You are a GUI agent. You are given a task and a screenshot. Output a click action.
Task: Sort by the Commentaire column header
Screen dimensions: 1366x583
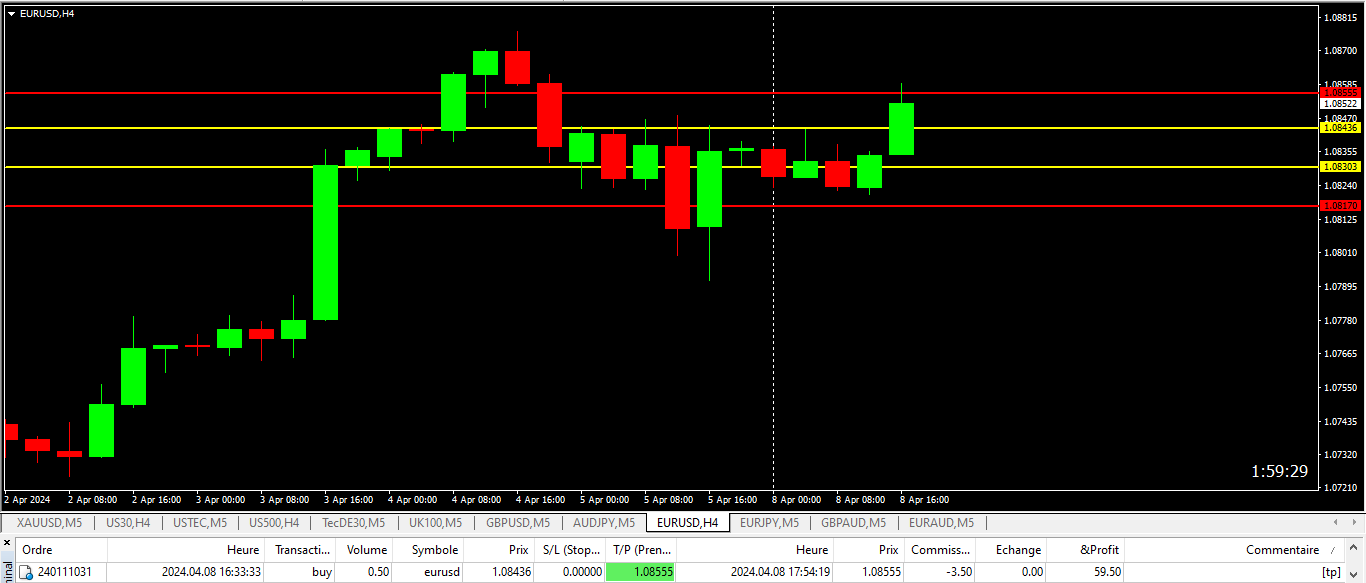click(1235, 550)
